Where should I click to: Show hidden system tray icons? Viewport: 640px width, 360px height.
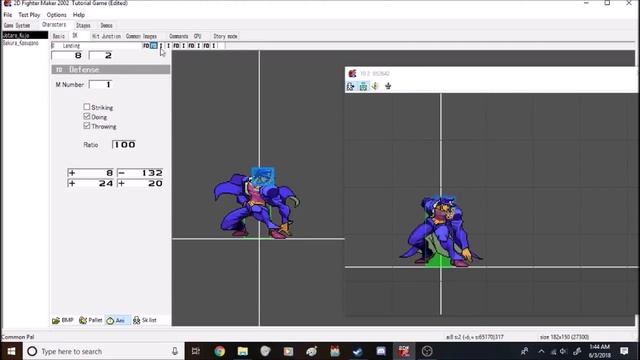coord(541,351)
